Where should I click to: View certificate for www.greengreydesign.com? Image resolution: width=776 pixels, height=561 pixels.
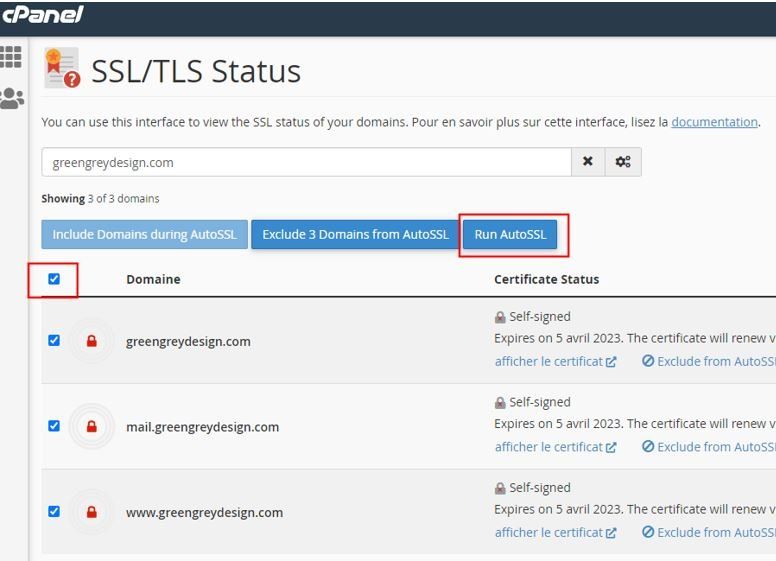(x=555, y=533)
